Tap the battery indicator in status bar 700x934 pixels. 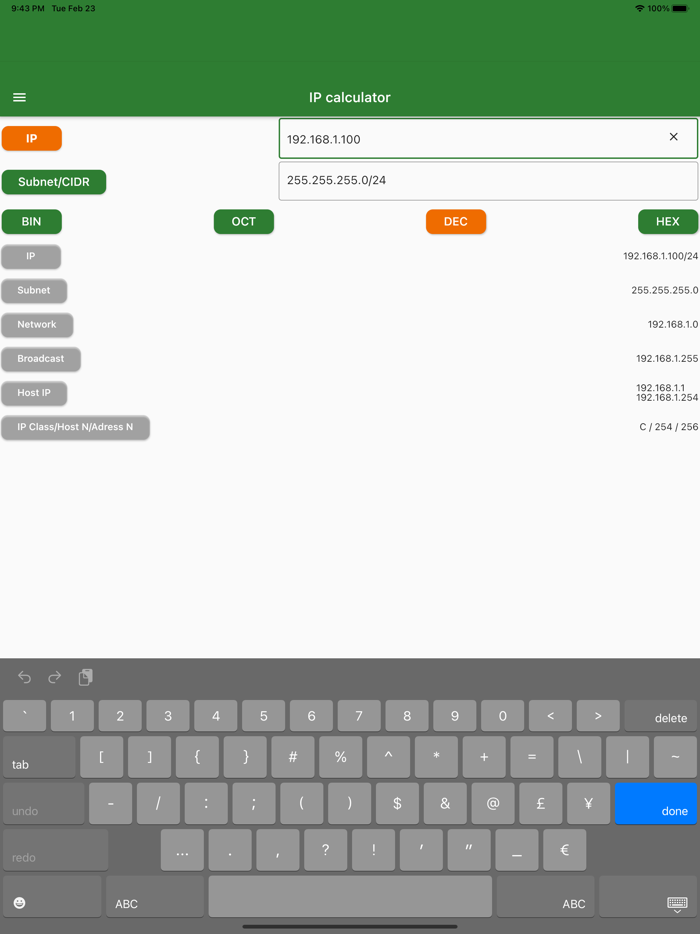[x=679, y=8]
